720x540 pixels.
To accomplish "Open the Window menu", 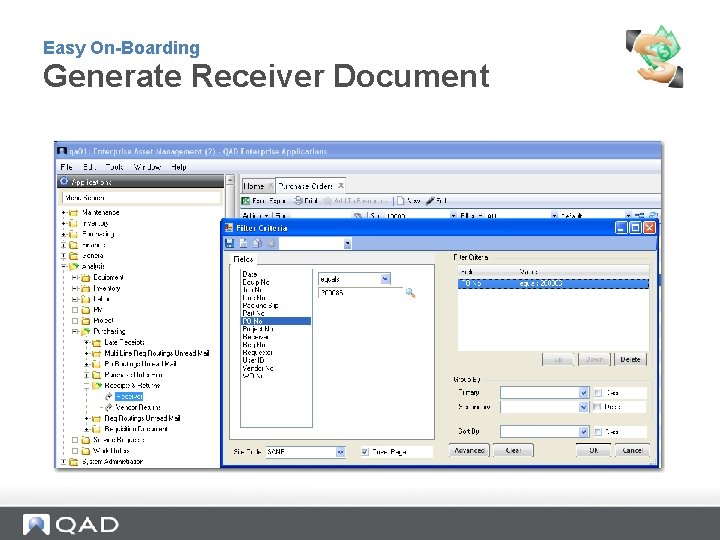I will (147, 167).
